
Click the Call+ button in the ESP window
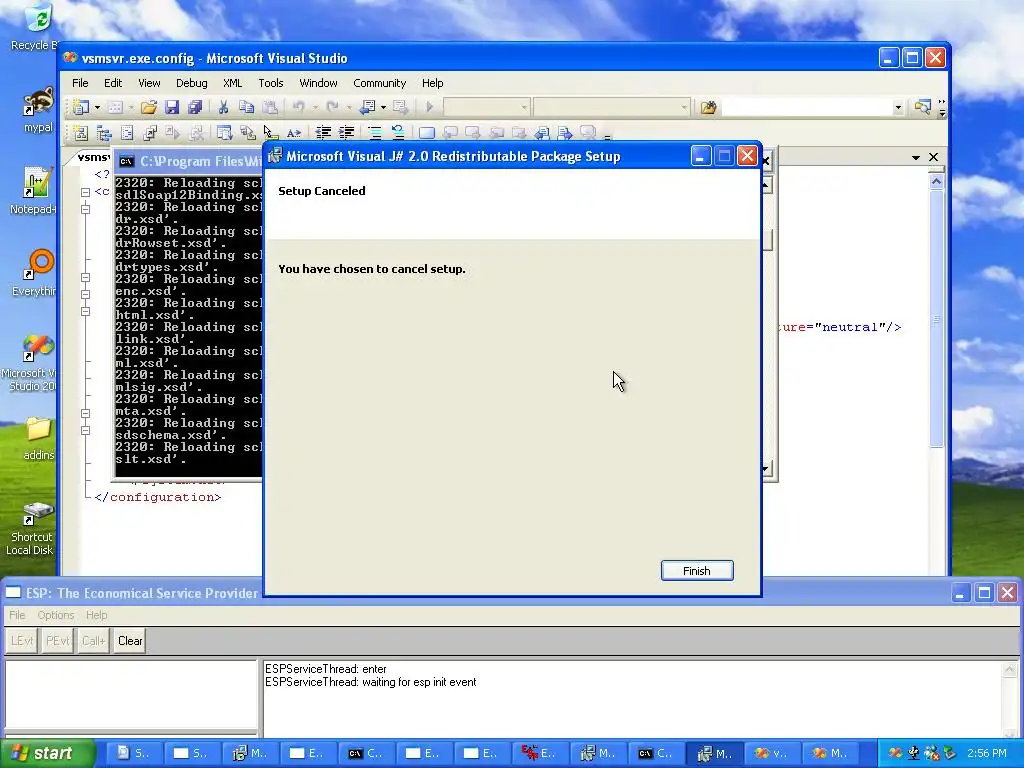(93, 641)
